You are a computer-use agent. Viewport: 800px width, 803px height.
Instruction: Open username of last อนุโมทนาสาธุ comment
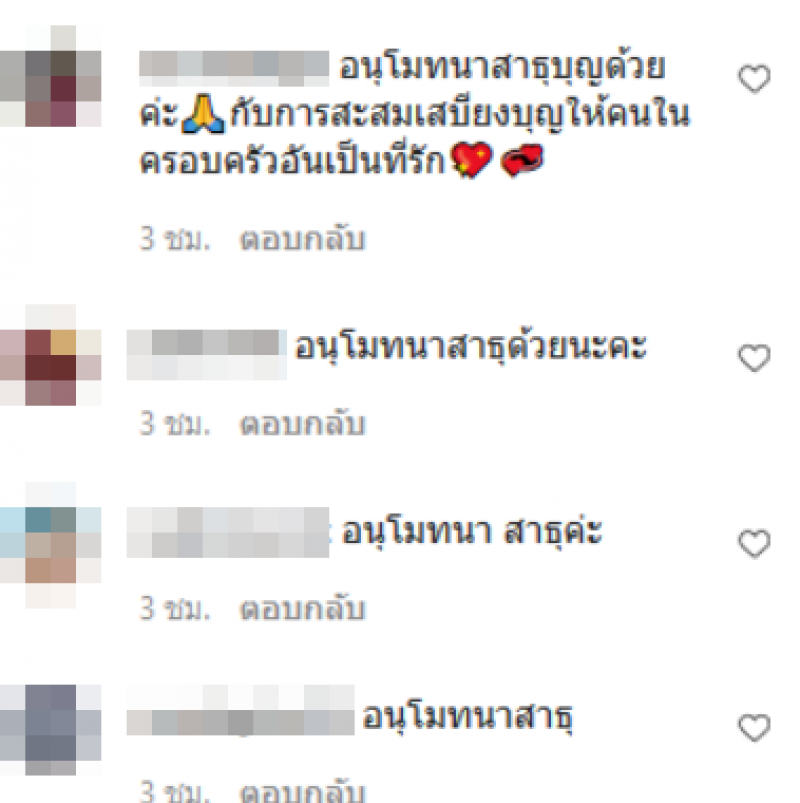point(241,710)
